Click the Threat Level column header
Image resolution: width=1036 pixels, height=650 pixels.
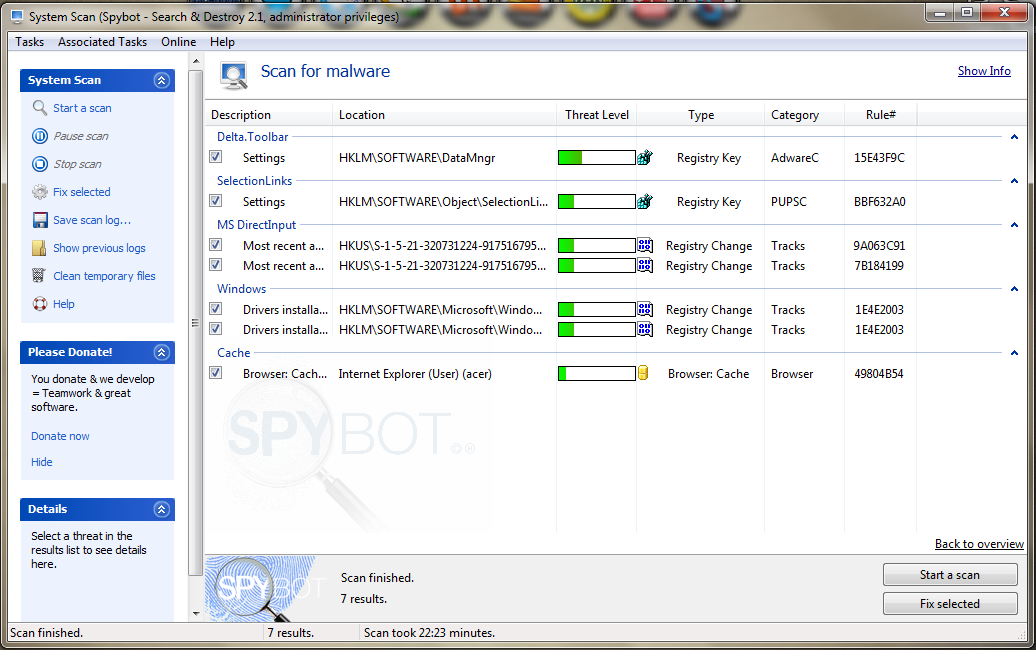point(597,115)
